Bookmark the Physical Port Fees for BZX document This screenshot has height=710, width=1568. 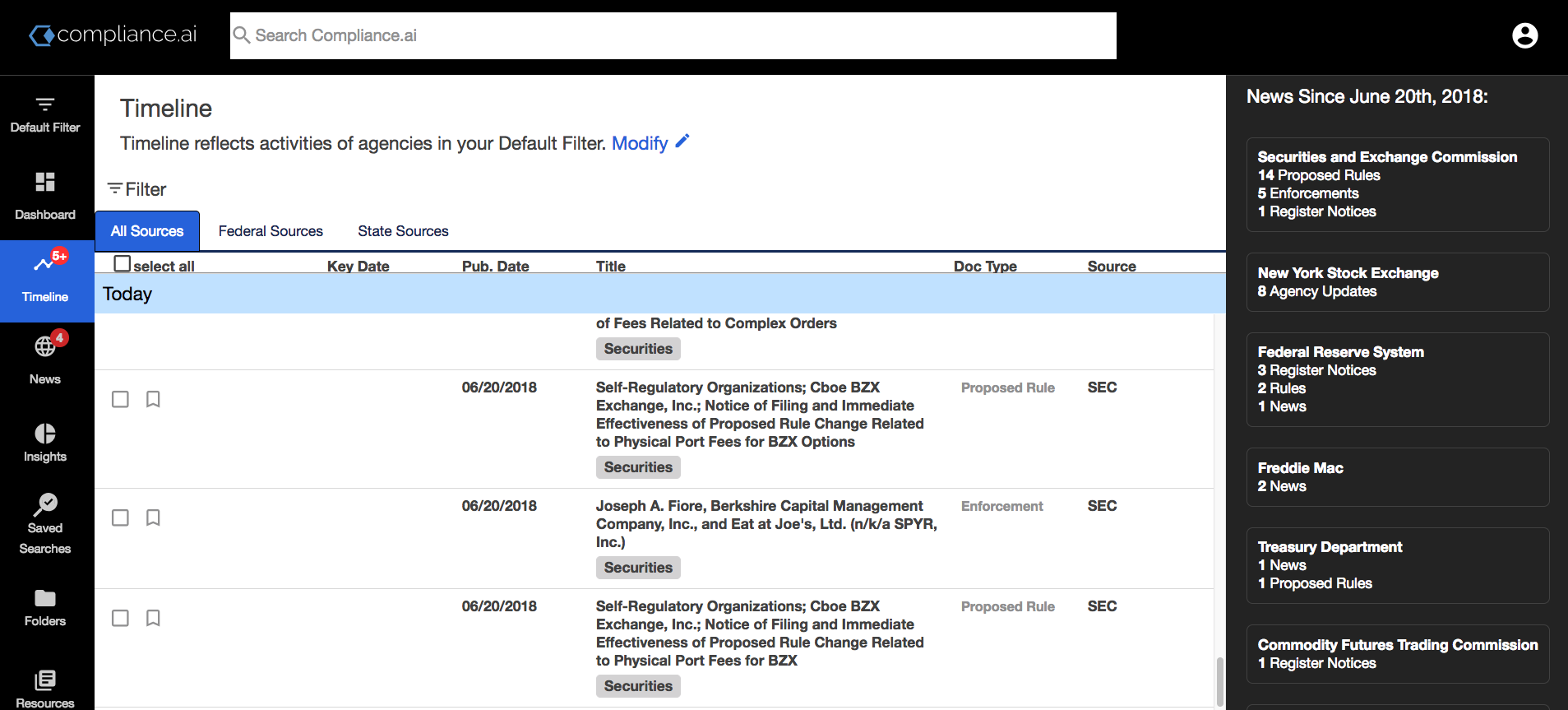153,618
